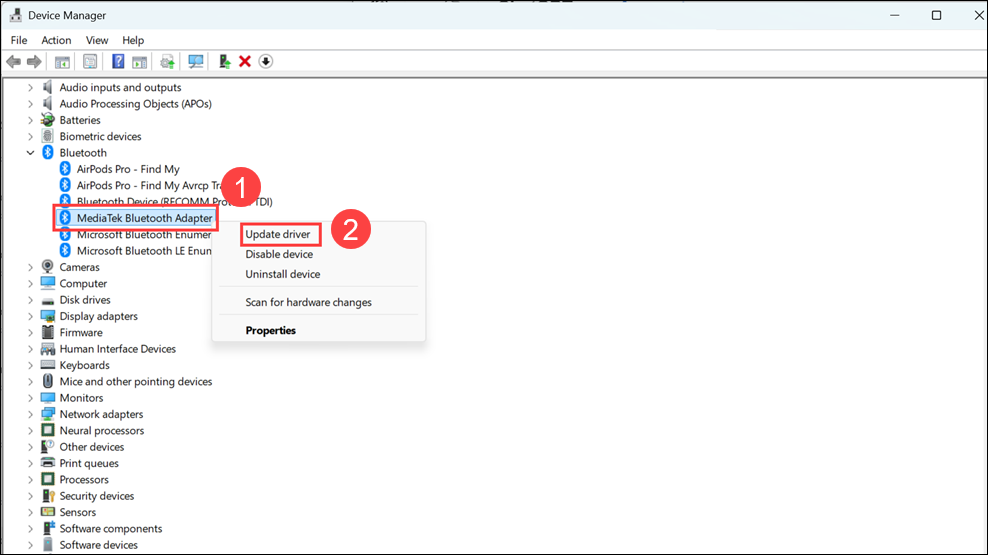Image resolution: width=988 pixels, height=555 pixels.
Task: Open the Properties sheet toolbar icon
Action: click(90, 62)
